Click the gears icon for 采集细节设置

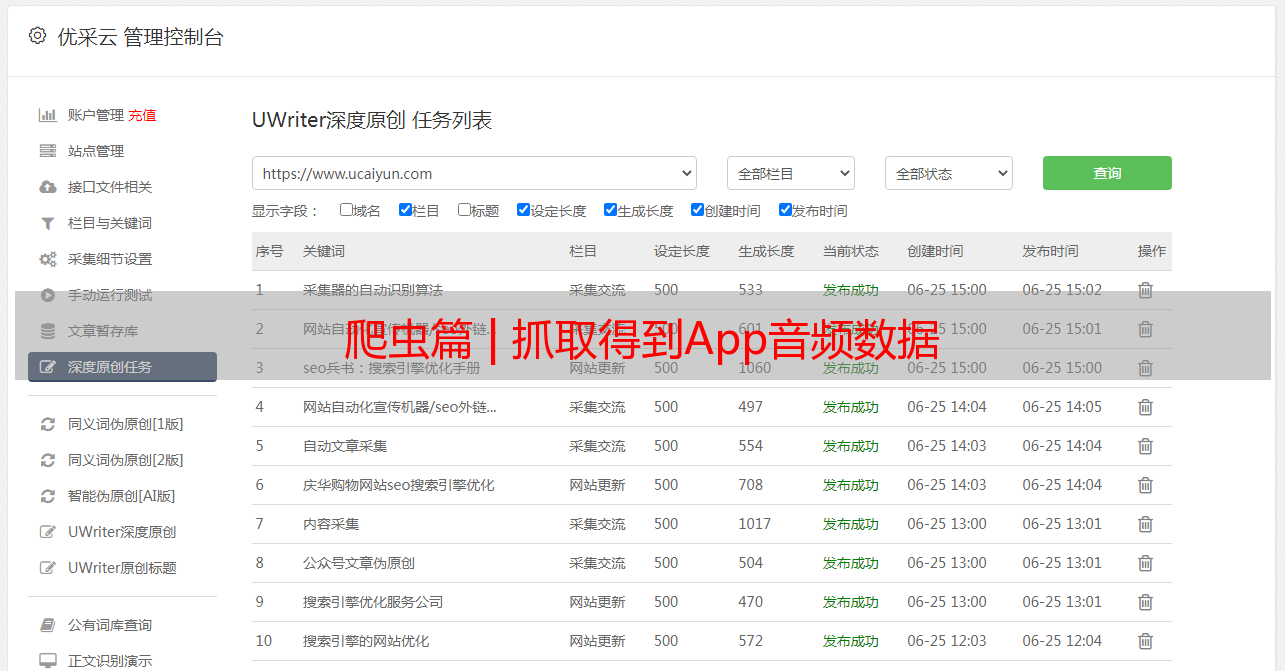pyautogui.click(x=47, y=259)
